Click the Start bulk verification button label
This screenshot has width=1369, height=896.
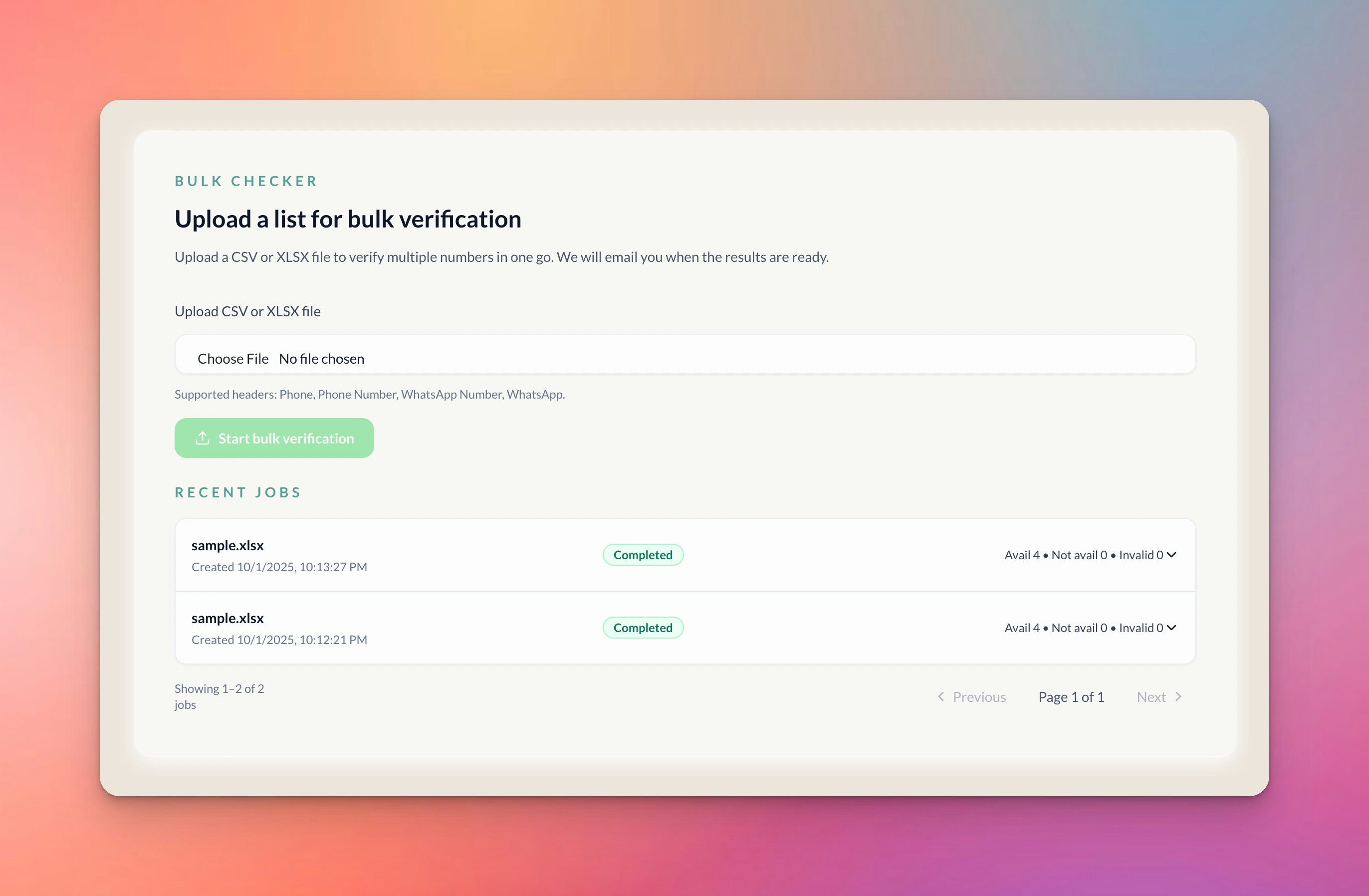pyautogui.click(x=286, y=438)
